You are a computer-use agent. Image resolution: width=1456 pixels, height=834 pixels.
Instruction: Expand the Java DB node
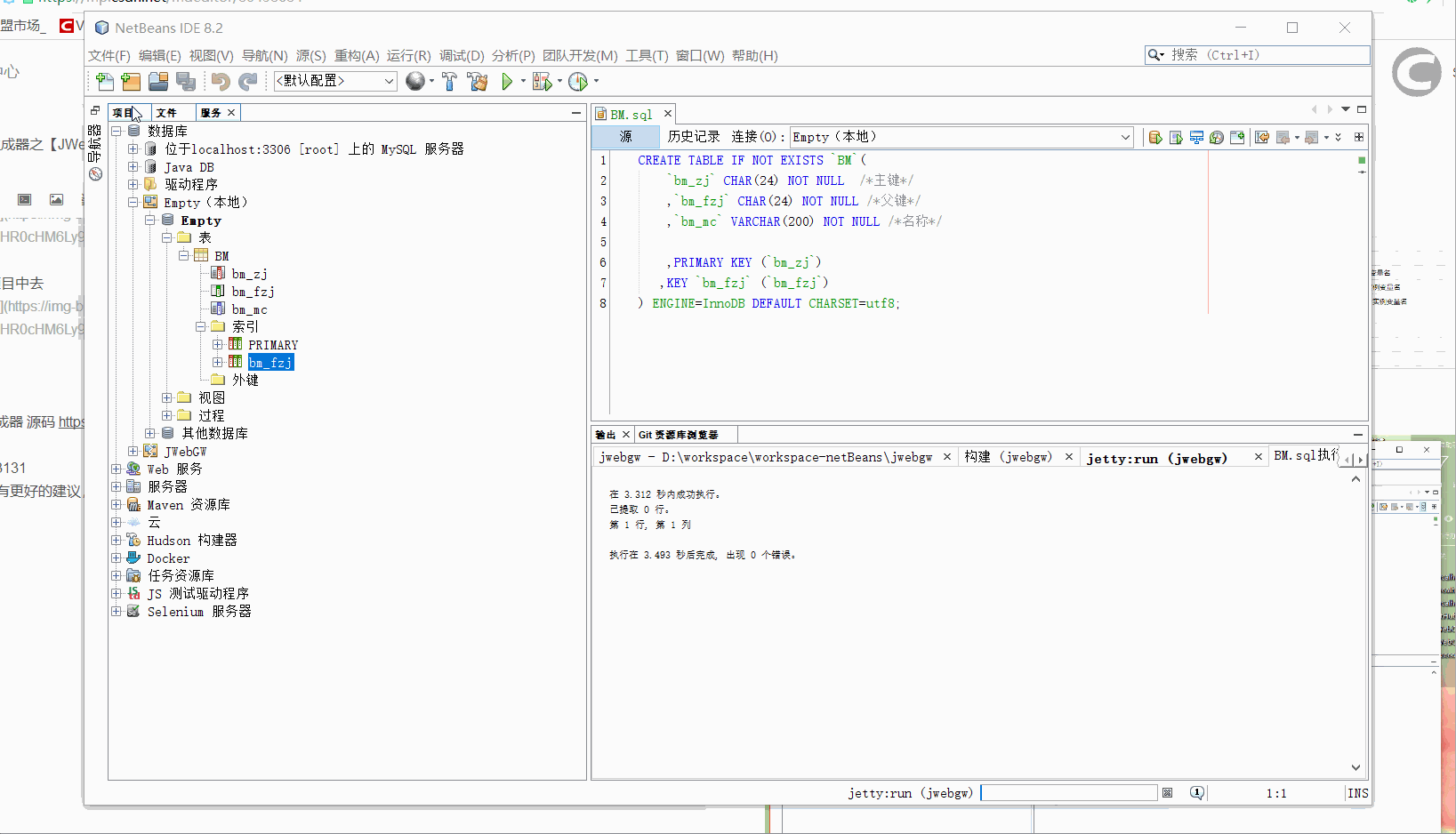tap(133, 166)
